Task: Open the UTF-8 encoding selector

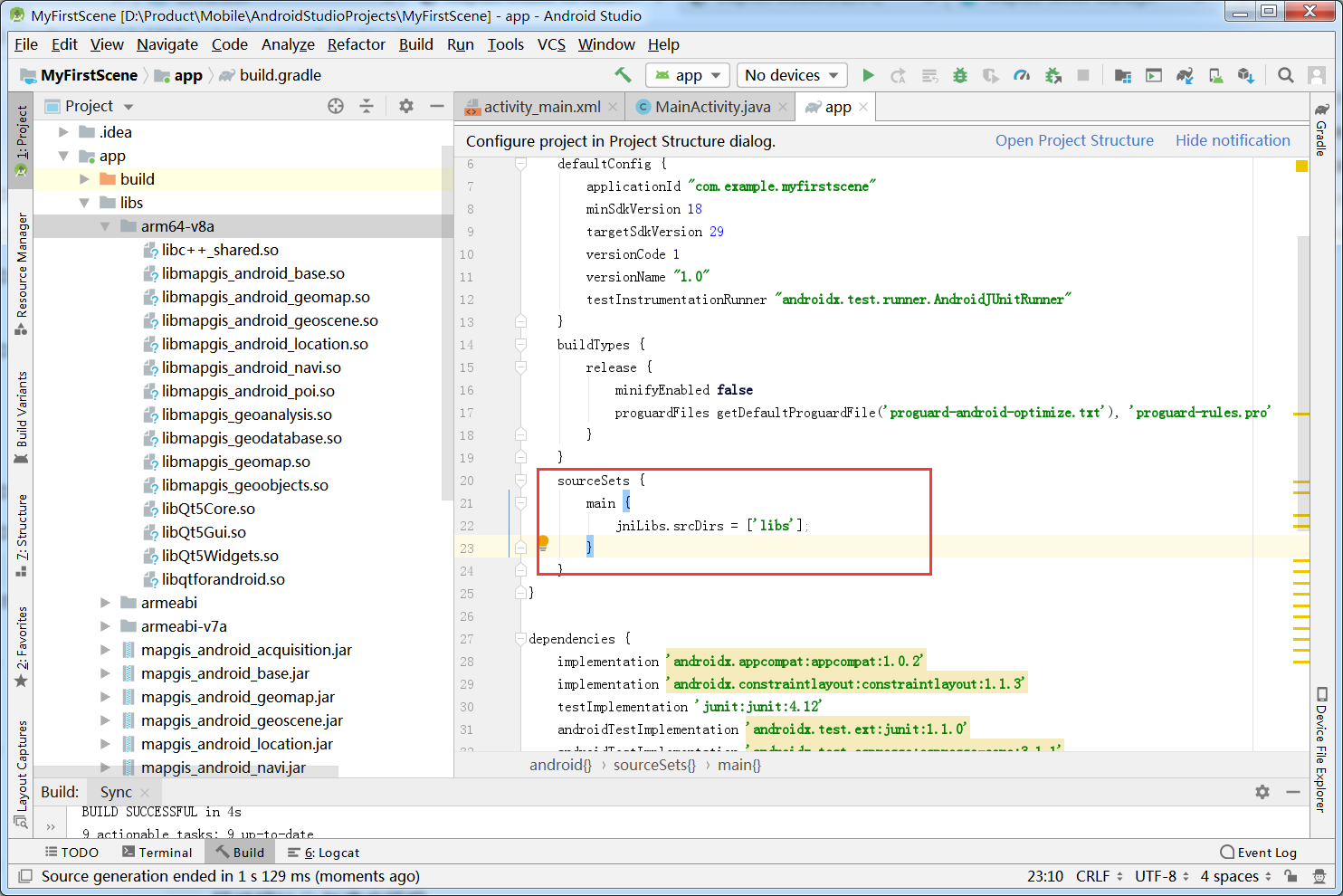Action: tap(1162, 876)
